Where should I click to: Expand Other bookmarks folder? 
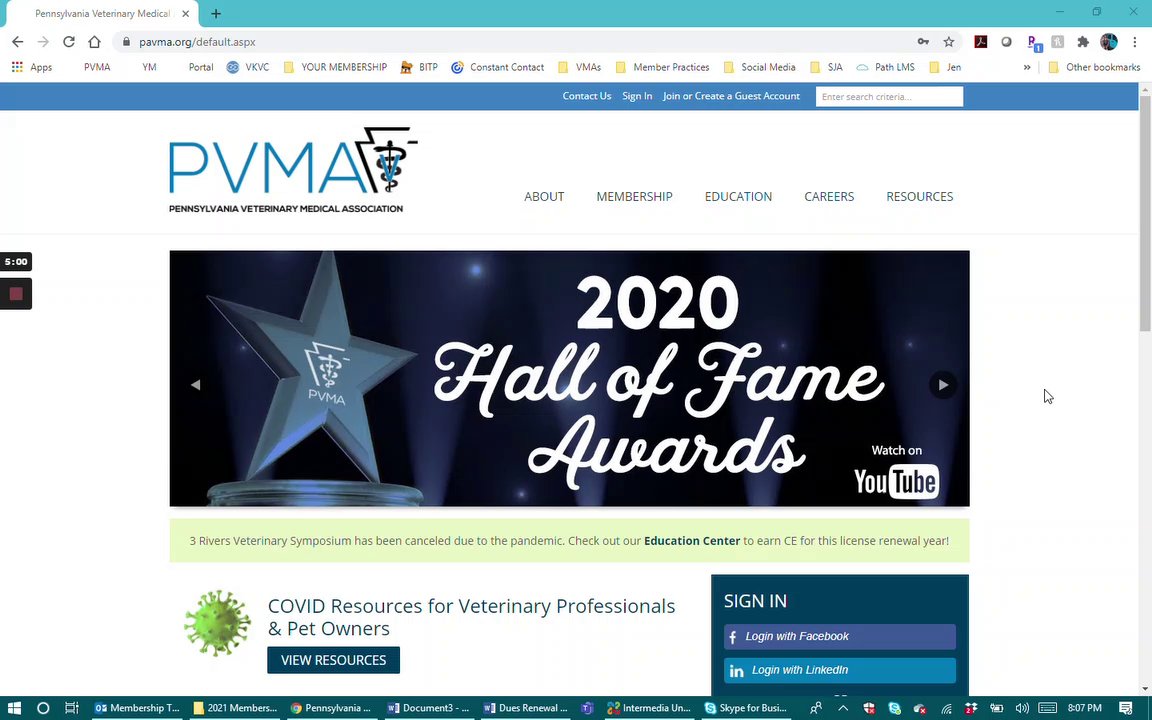point(1094,67)
